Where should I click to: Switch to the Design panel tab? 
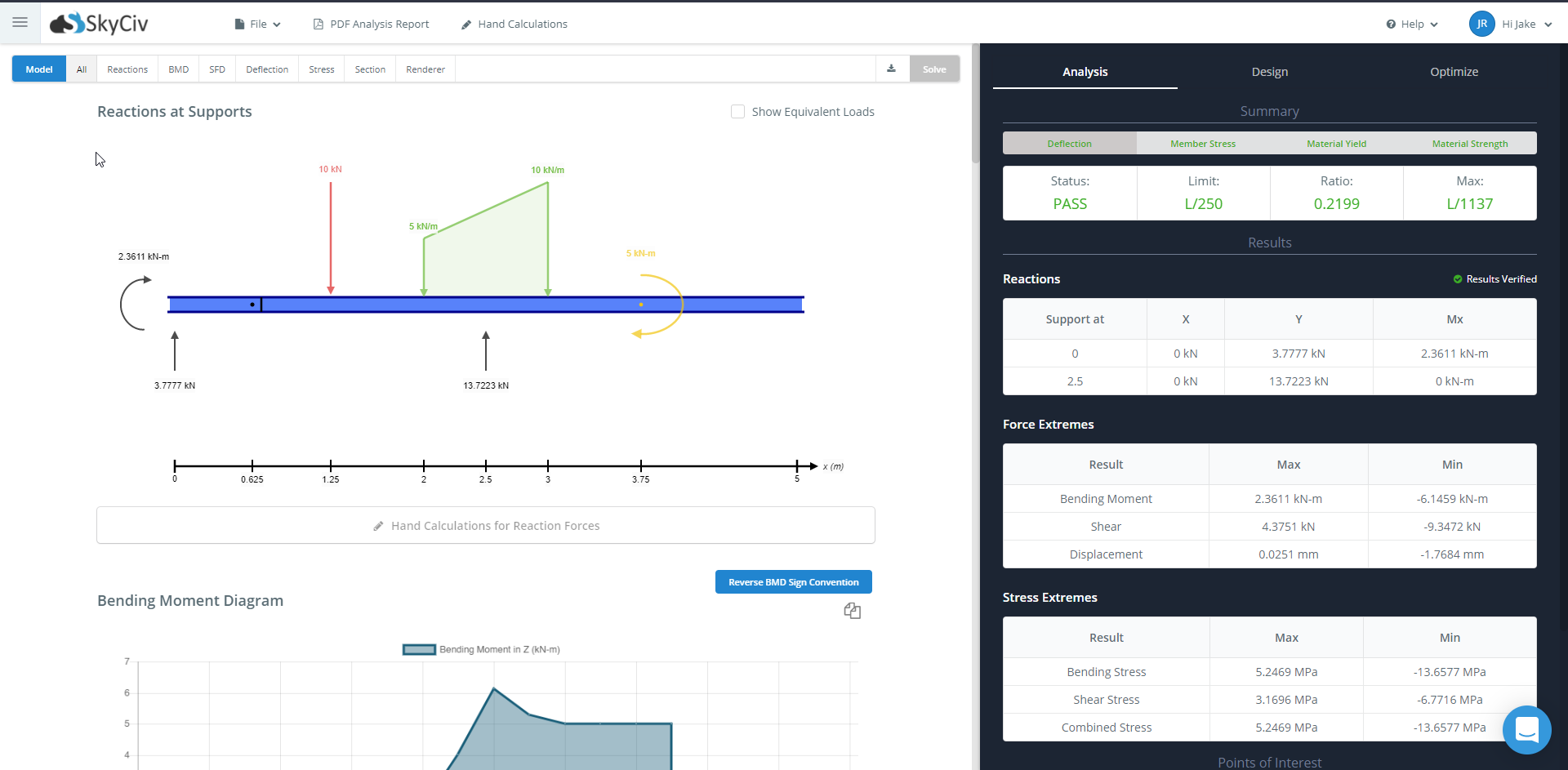[x=1270, y=72]
